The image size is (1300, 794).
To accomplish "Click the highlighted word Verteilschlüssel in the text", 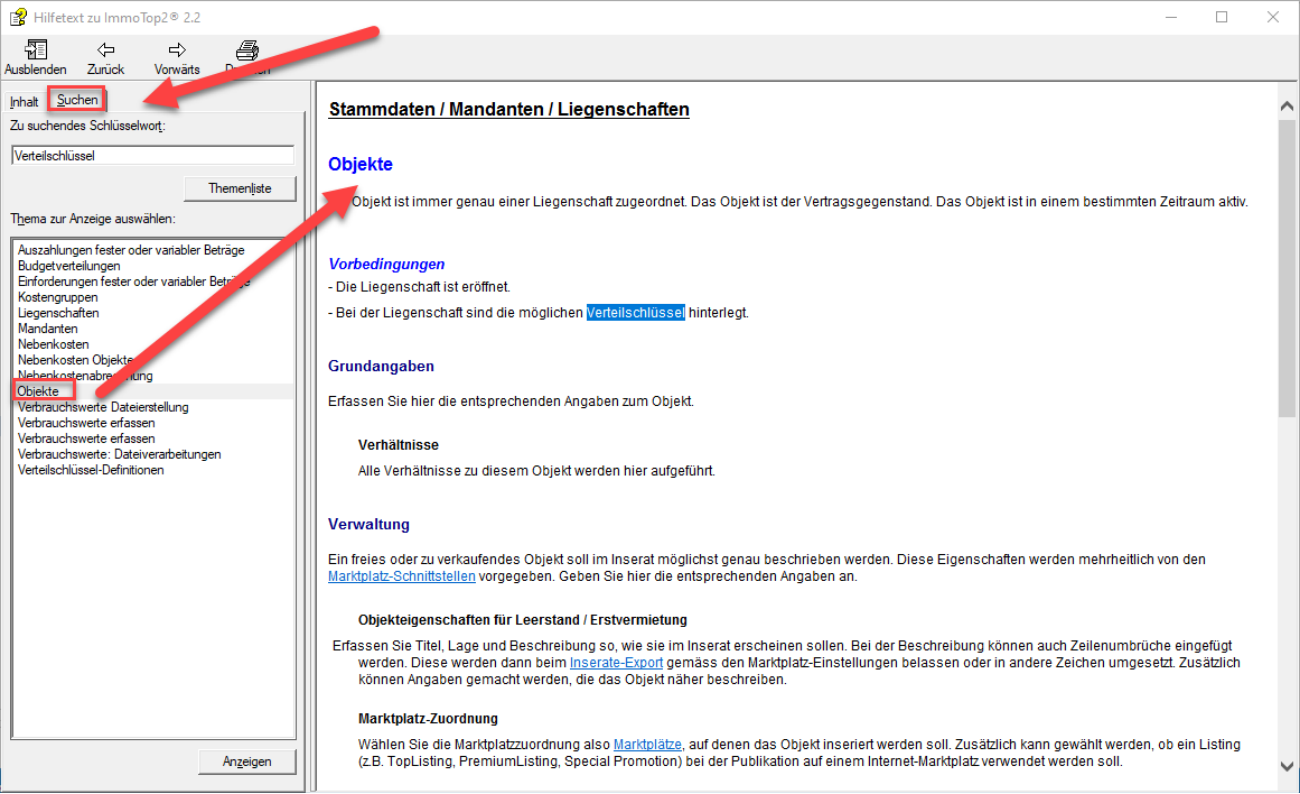I will [x=635, y=312].
